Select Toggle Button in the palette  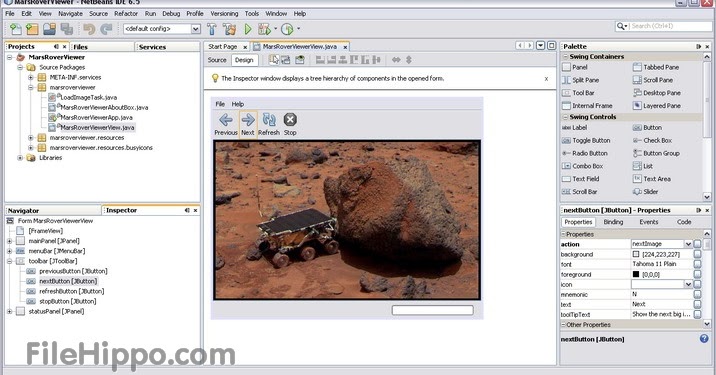coord(586,141)
